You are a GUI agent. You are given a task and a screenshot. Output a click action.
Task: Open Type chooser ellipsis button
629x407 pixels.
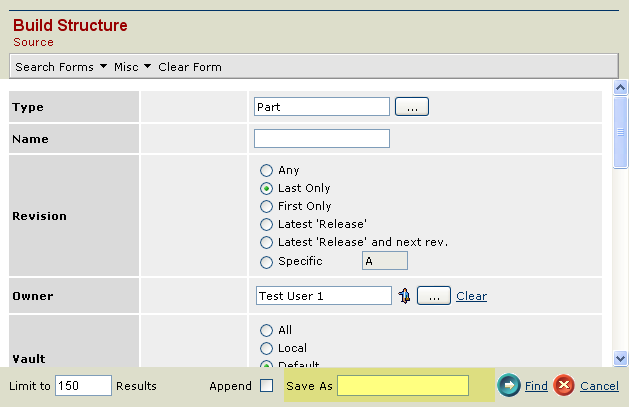pos(412,106)
